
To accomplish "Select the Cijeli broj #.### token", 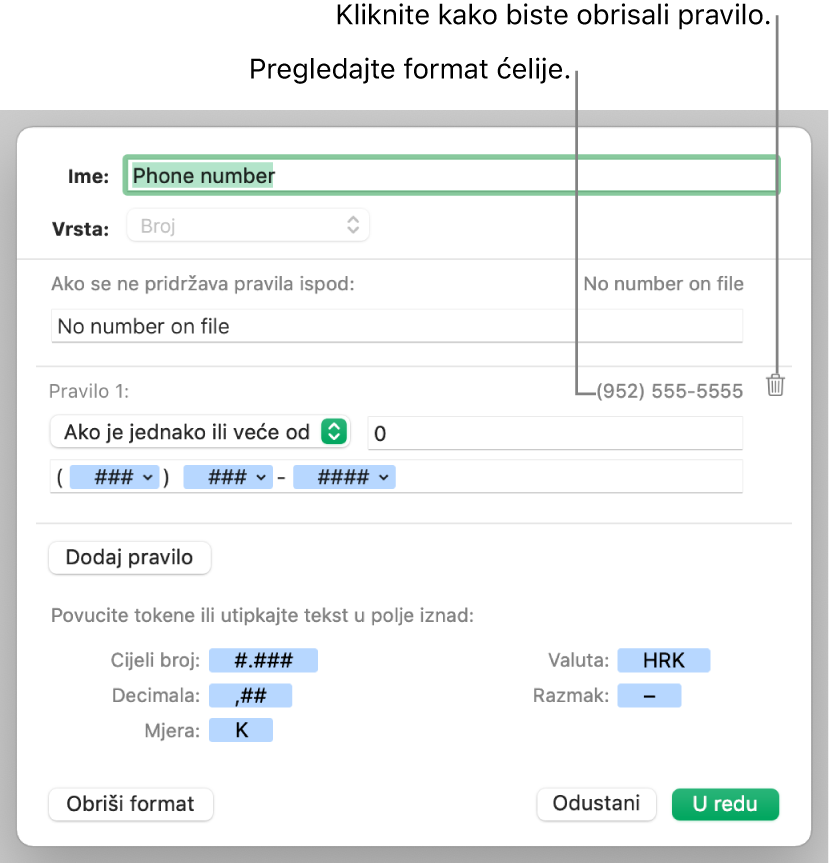I will [x=263, y=660].
